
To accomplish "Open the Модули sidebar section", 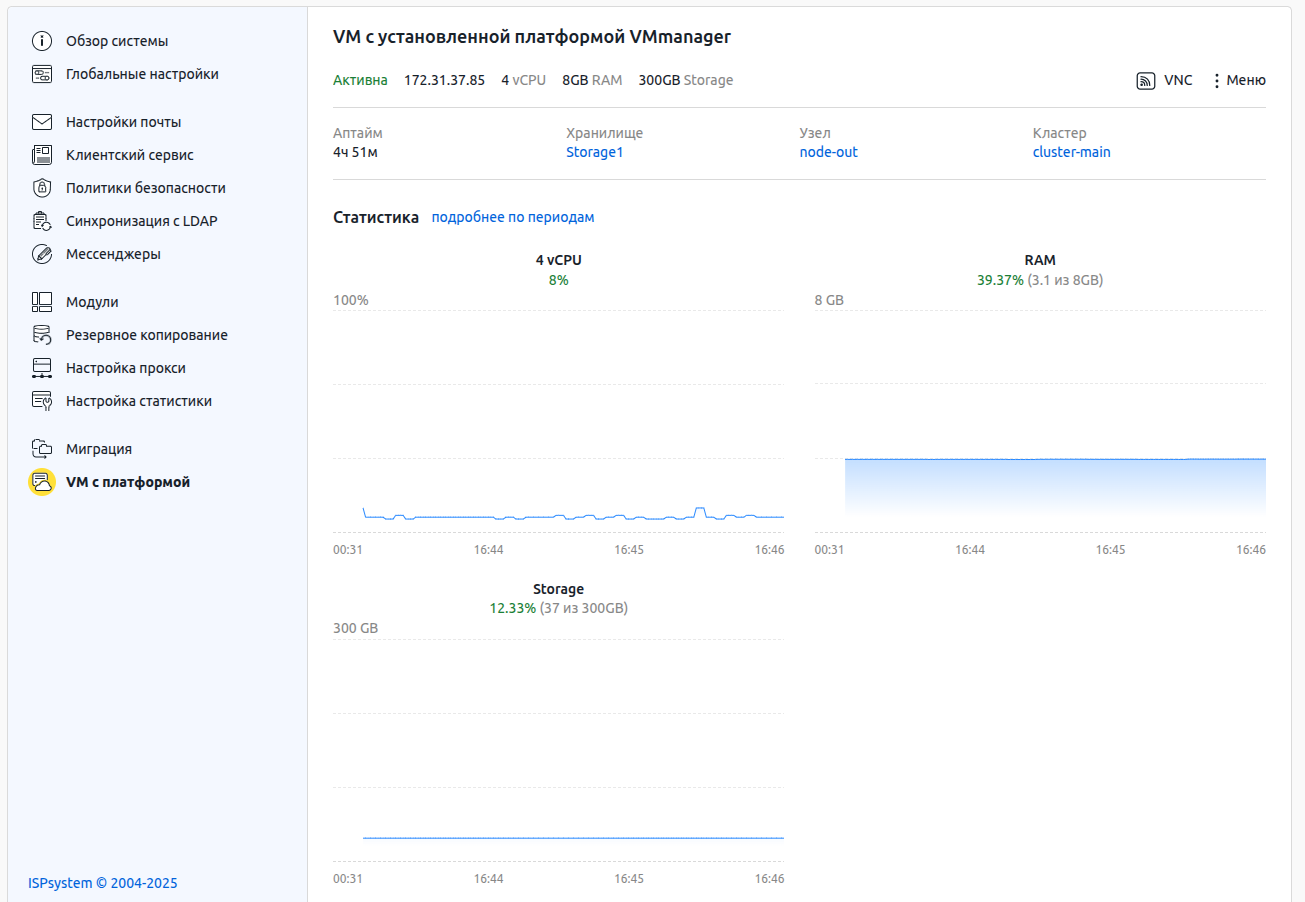I will point(92,302).
